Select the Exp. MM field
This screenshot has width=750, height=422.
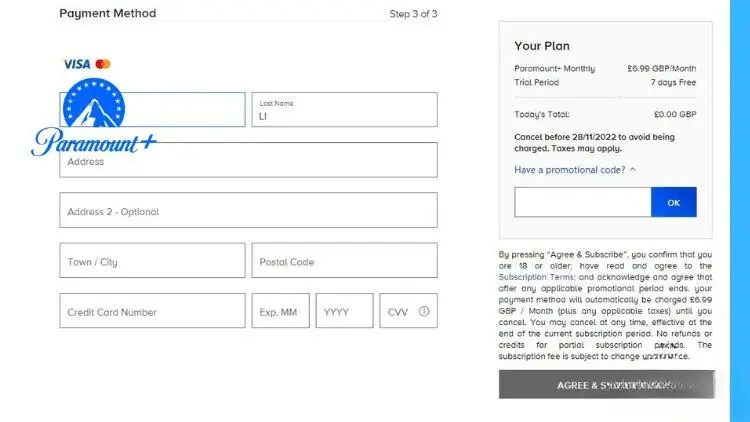[x=280, y=311]
